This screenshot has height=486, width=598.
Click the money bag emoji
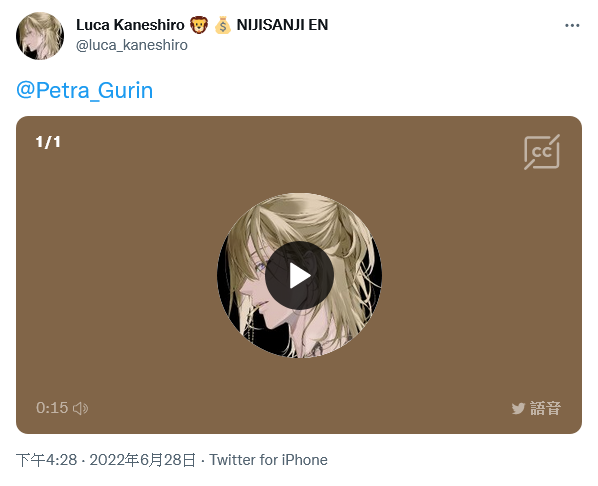pos(222,25)
